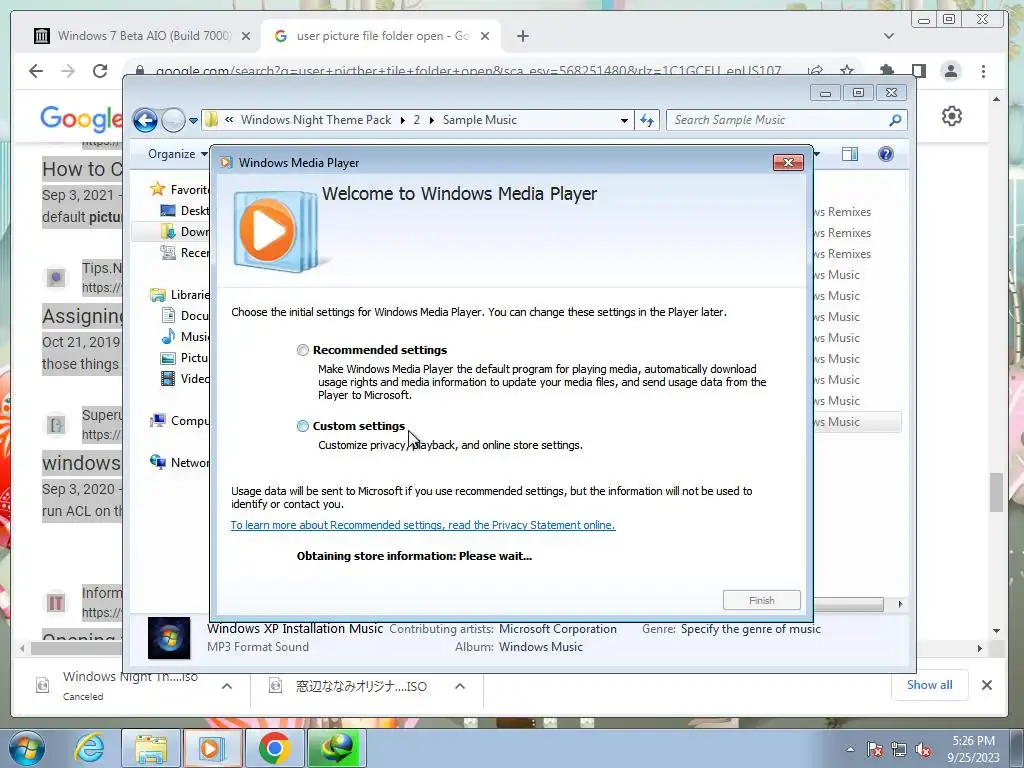This screenshot has height=768, width=1024.
Task: Open Internet Explorer from taskbar
Action: pyautogui.click(x=89, y=748)
